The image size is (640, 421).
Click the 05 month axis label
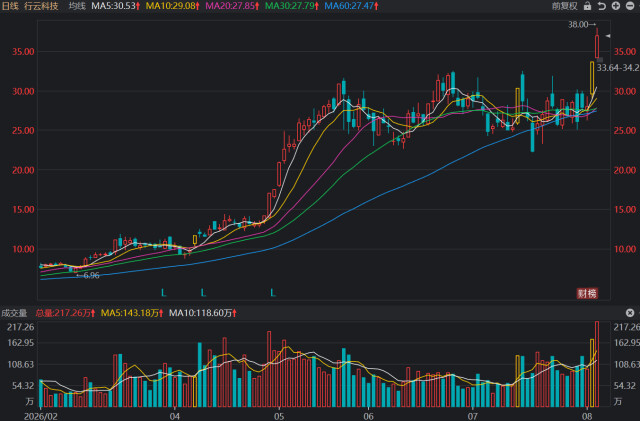[279, 416]
